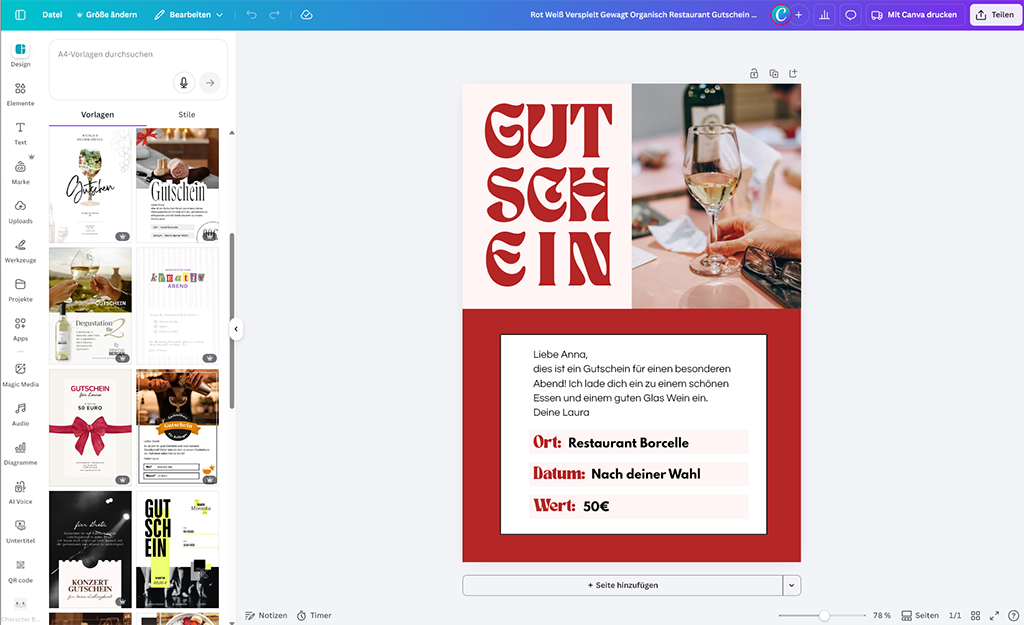
Task: Check cloud save status icon
Action: (x=306, y=14)
